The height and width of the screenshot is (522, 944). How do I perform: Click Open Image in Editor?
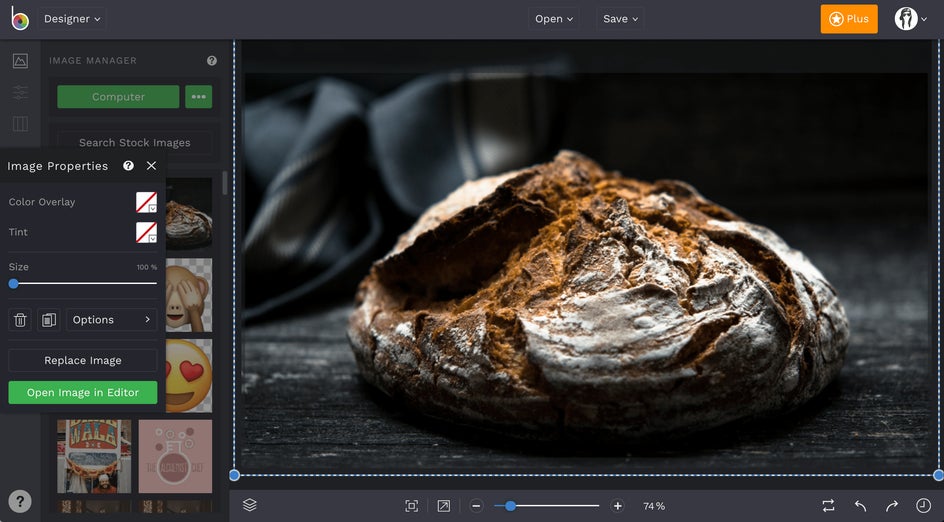[83, 393]
